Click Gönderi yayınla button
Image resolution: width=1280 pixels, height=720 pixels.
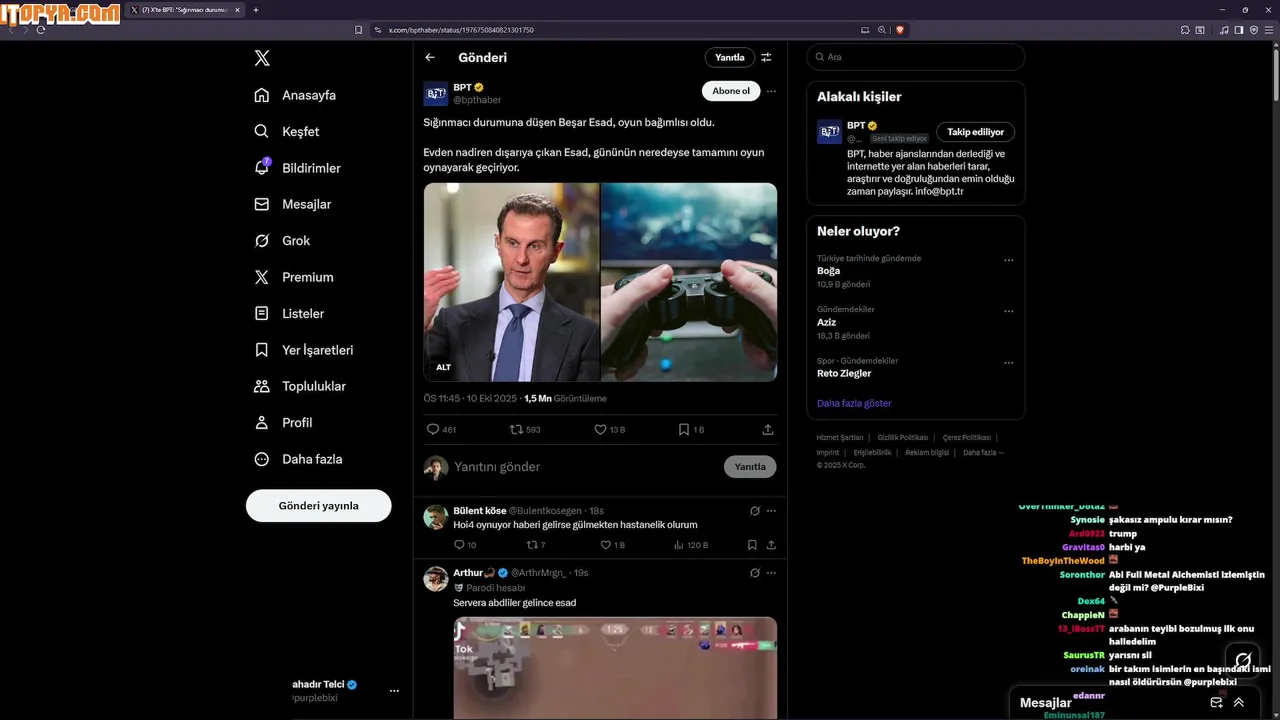318,506
